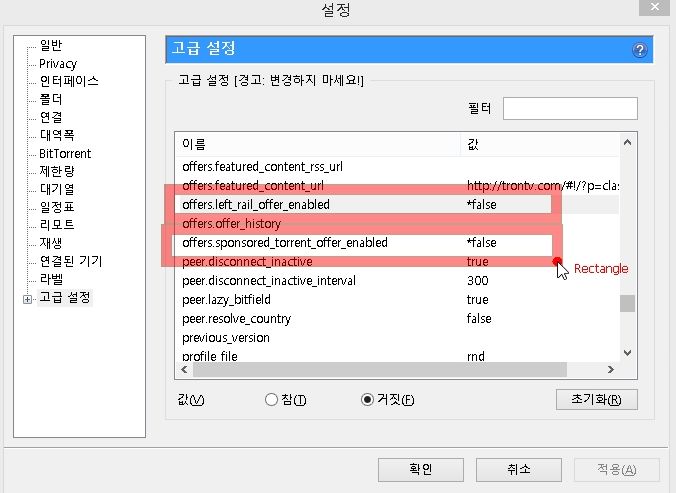The image size is (676, 493).
Task: Open BitTorrent settings category
Action: coord(65,153)
